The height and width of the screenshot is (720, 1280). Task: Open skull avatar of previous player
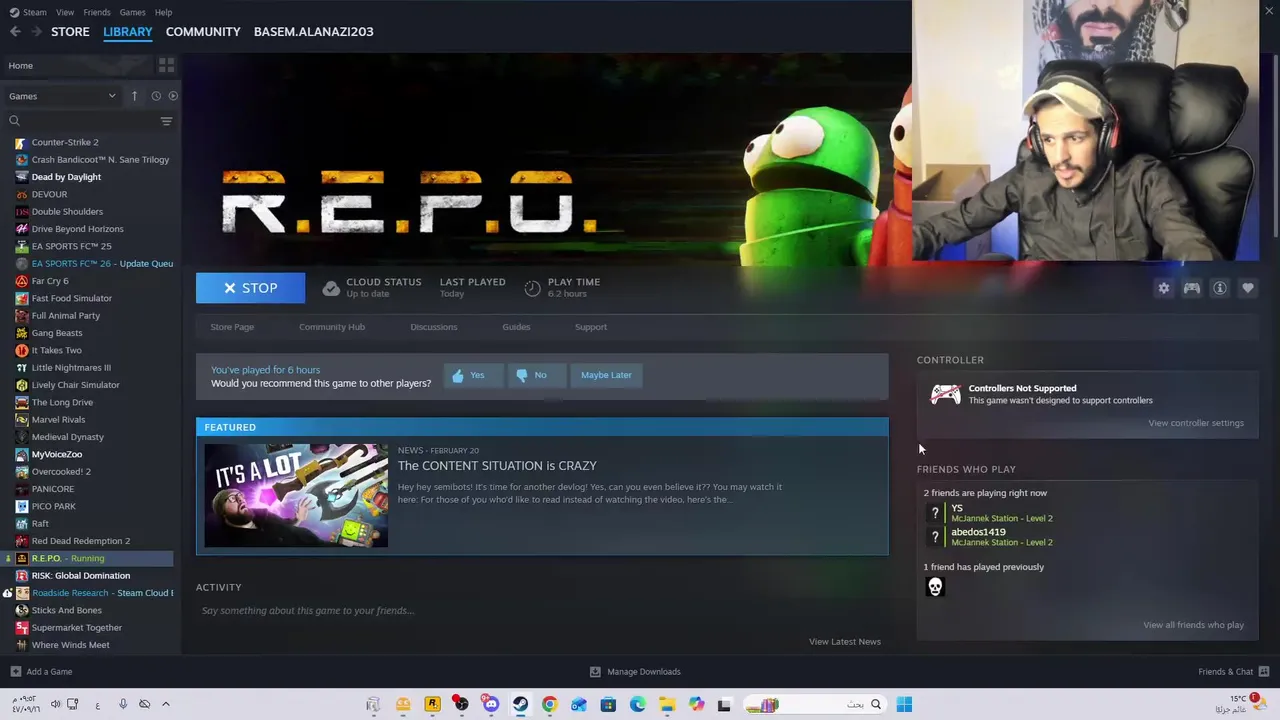pyautogui.click(x=935, y=587)
